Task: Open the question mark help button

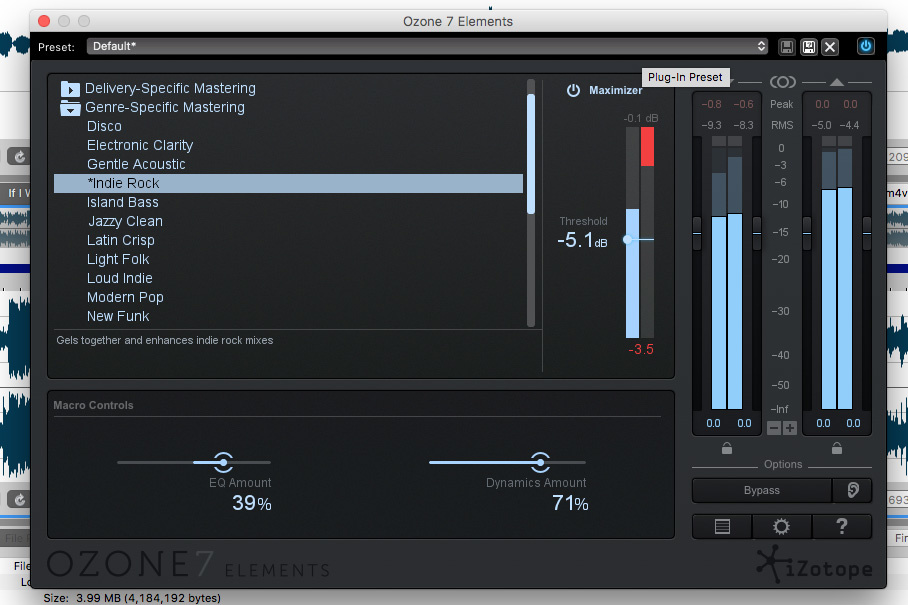Action: coord(841,526)
